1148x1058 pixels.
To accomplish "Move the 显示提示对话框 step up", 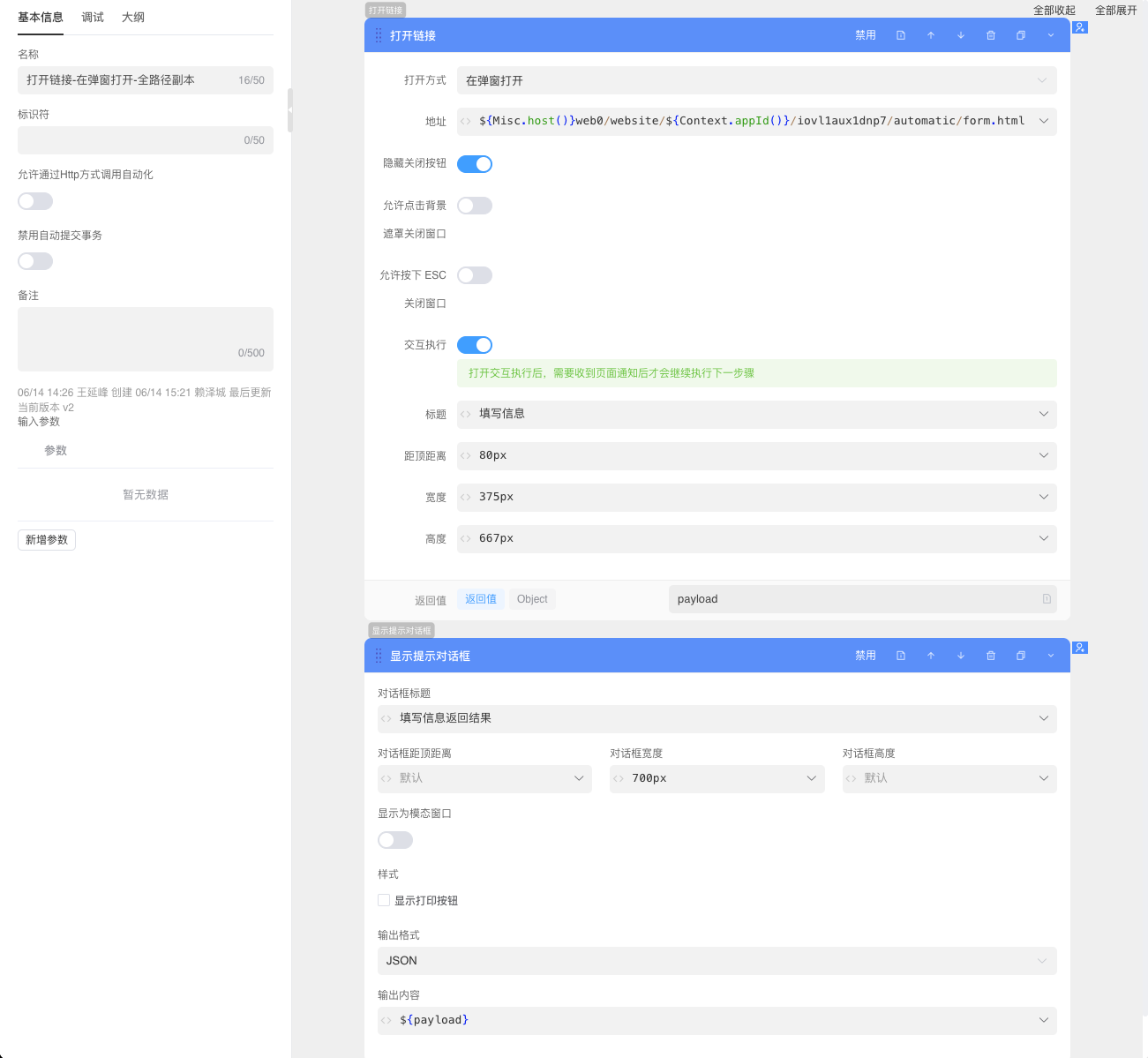I will pyautogui.click(x=931, y=656).
